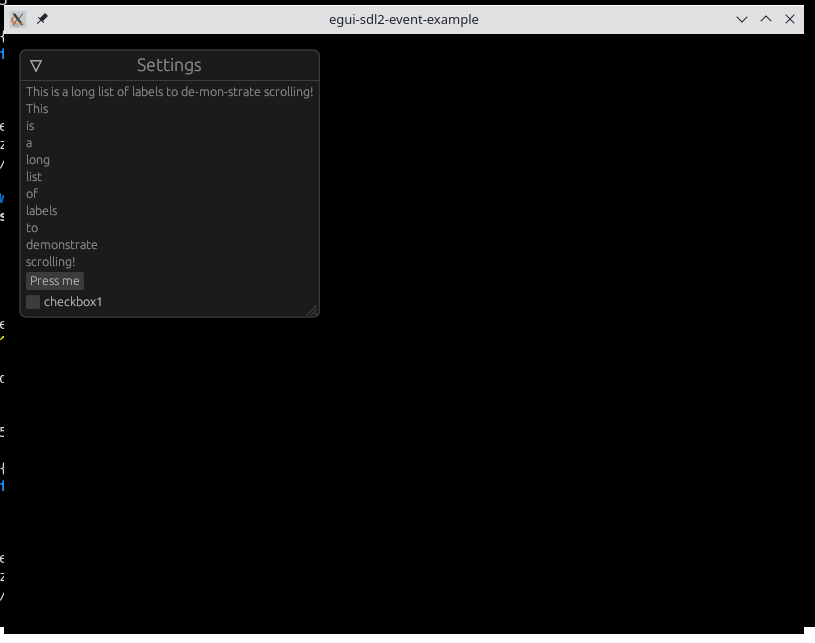Click the title bar reading egui-sdl2-event-example
815x643 pixels.
tap(403, 19)
